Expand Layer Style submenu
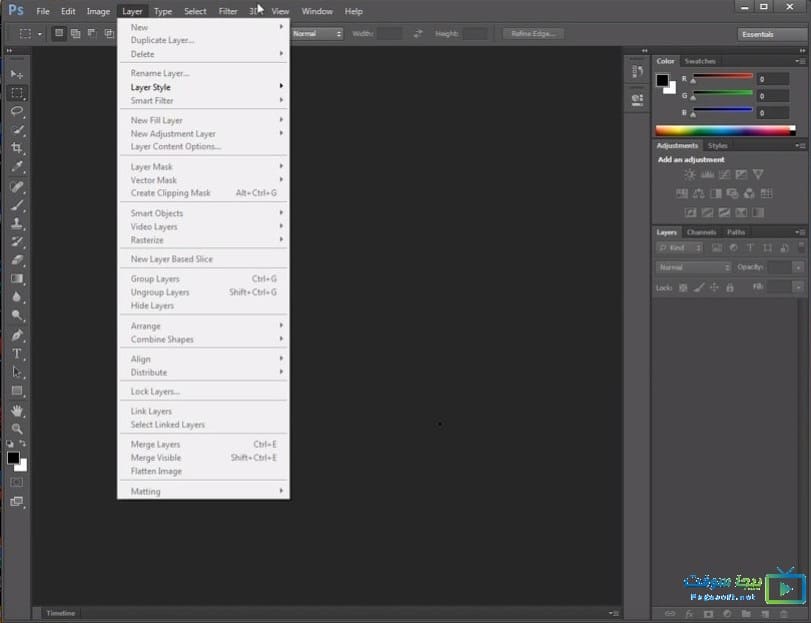Viewport: 811px width, 623px height. [x=203, y=87]
